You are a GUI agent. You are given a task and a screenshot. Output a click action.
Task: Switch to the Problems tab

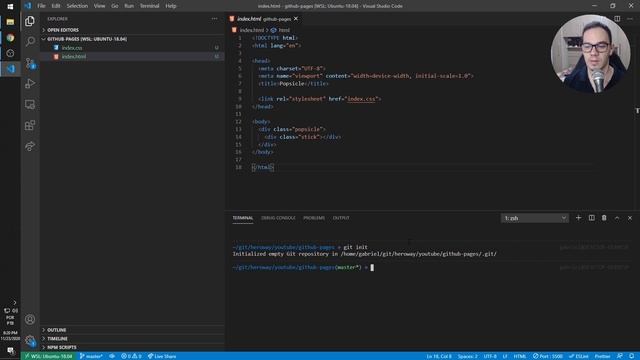coord(314,218)
